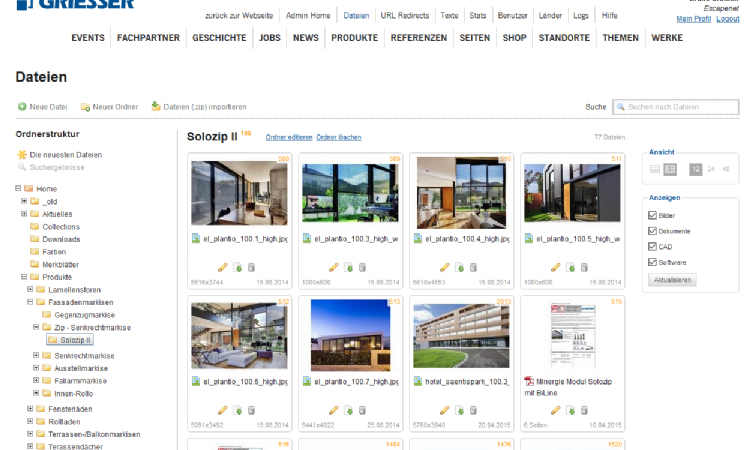
Task: Open URL Redirects admin tab
Action: [x=403, y=16]
